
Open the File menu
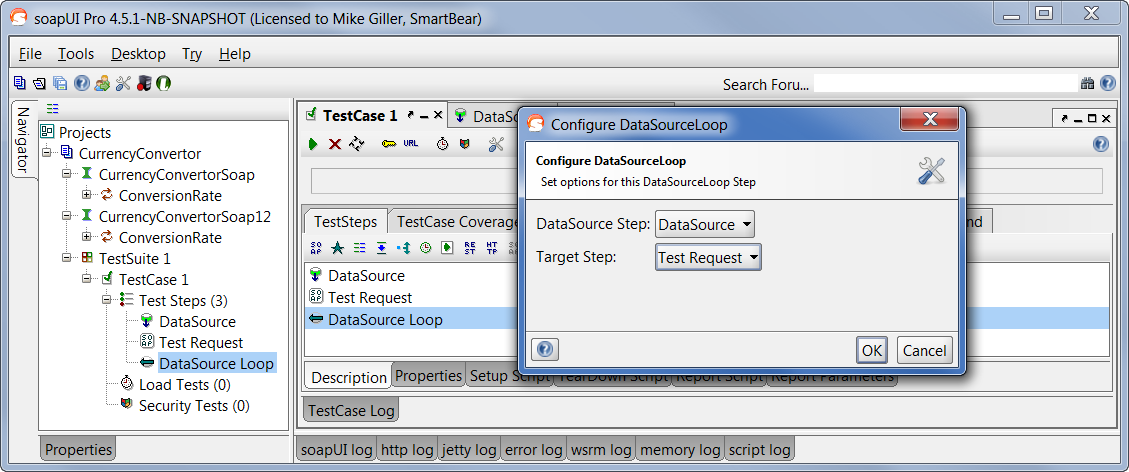point(30,54)
